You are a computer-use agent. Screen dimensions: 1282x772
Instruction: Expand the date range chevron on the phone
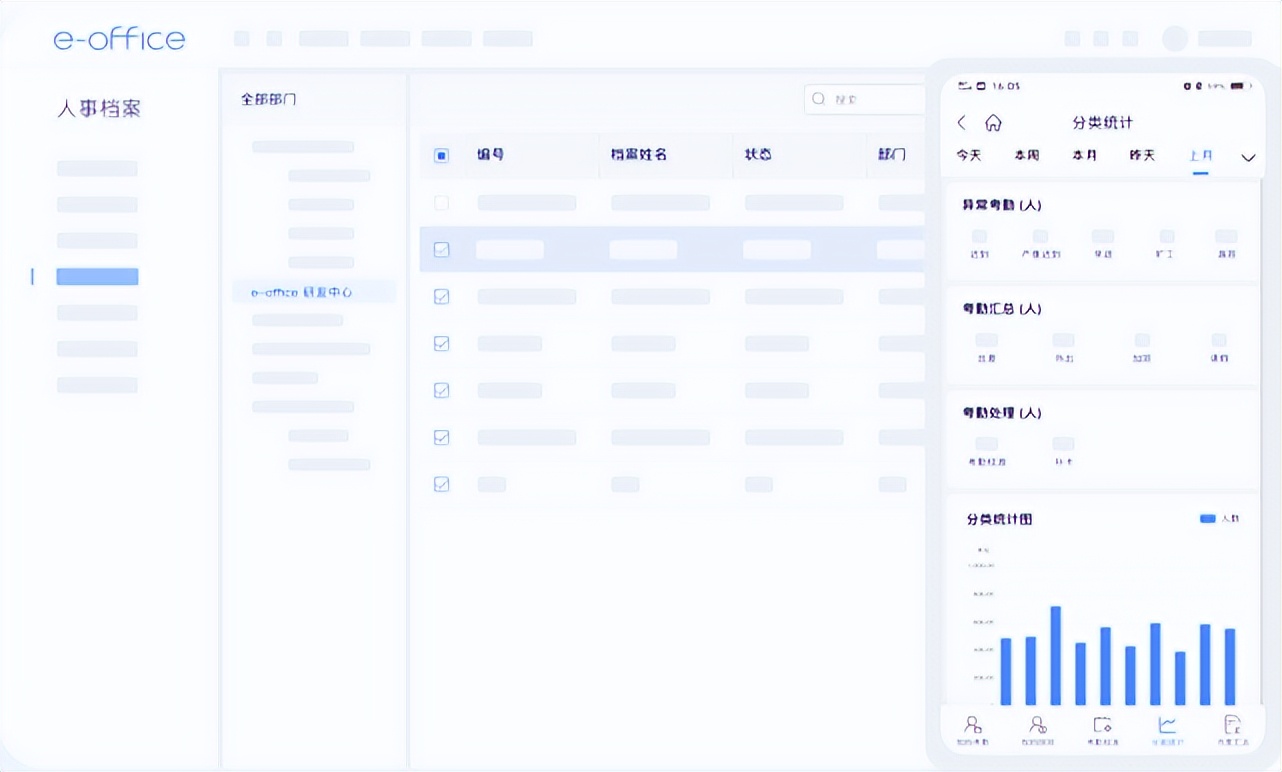click(x=1248, y=158)
